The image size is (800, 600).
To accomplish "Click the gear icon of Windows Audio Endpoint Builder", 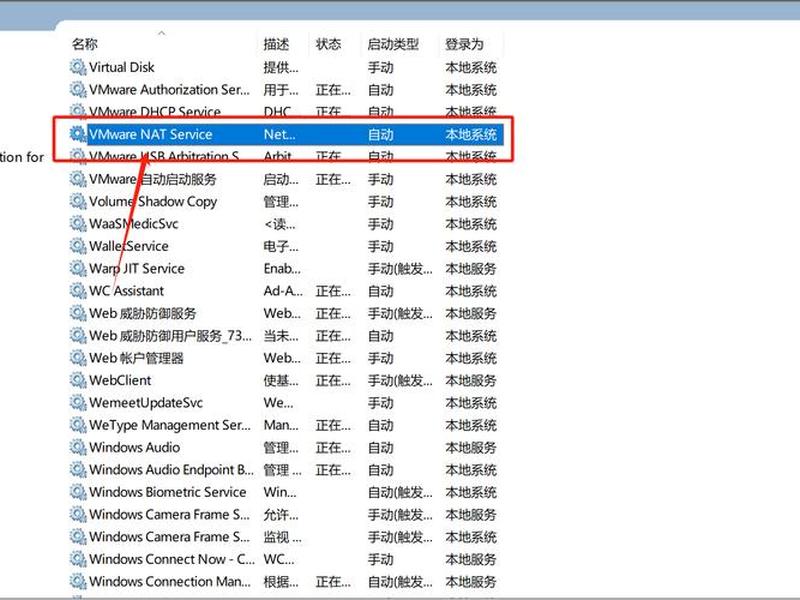I will coord(78,469).
